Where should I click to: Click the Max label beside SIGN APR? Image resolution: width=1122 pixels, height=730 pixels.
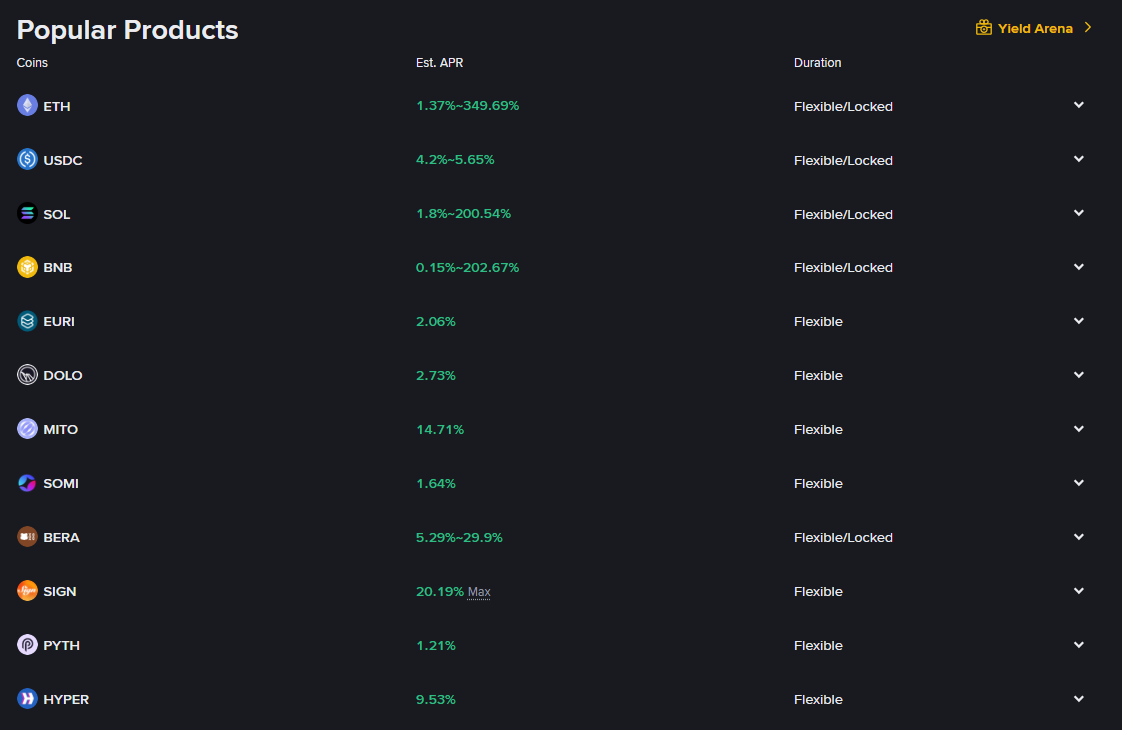[479, 592]
